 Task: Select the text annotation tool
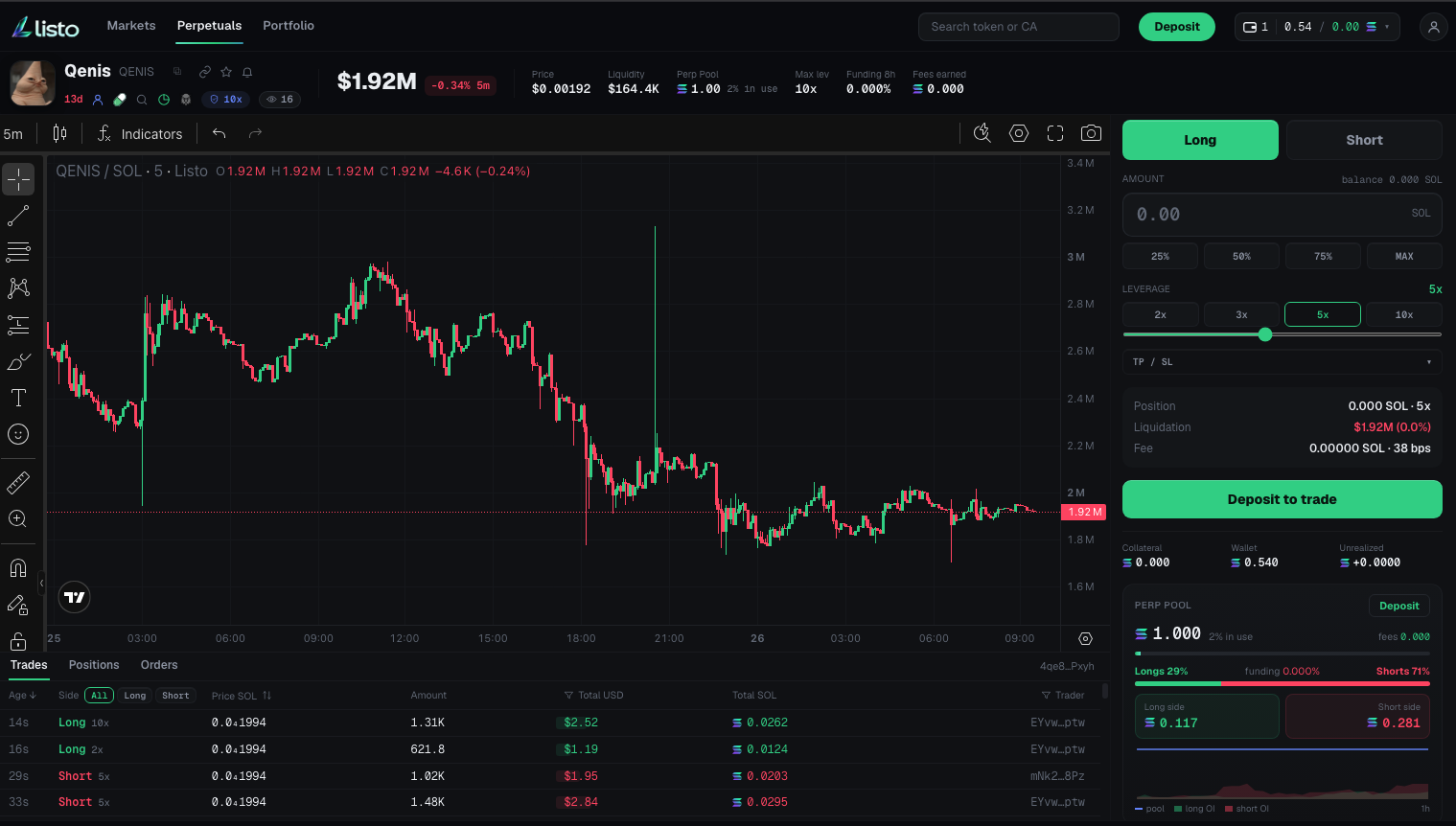point(18,398)
